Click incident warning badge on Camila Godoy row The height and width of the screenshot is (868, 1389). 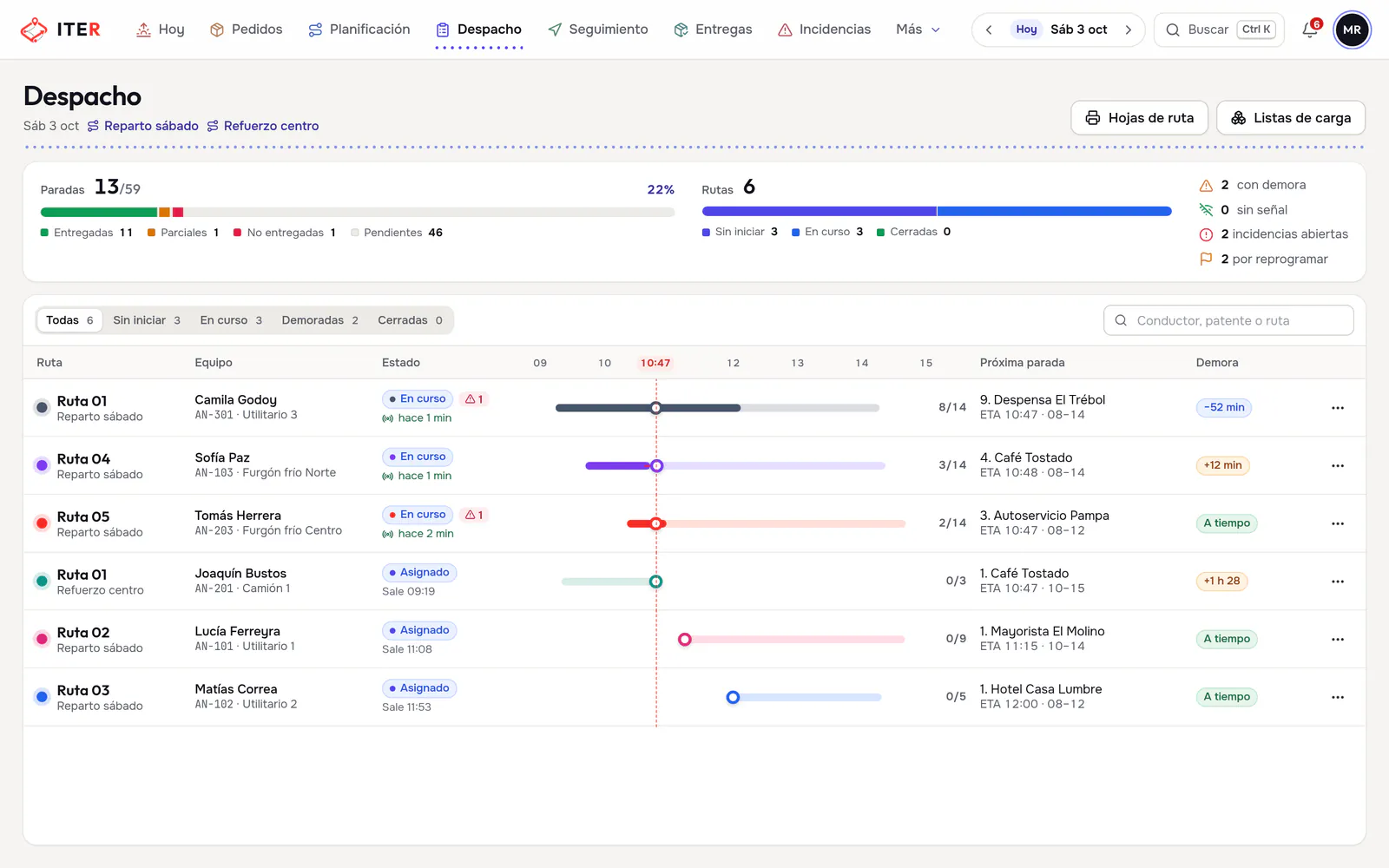(474, 399)
